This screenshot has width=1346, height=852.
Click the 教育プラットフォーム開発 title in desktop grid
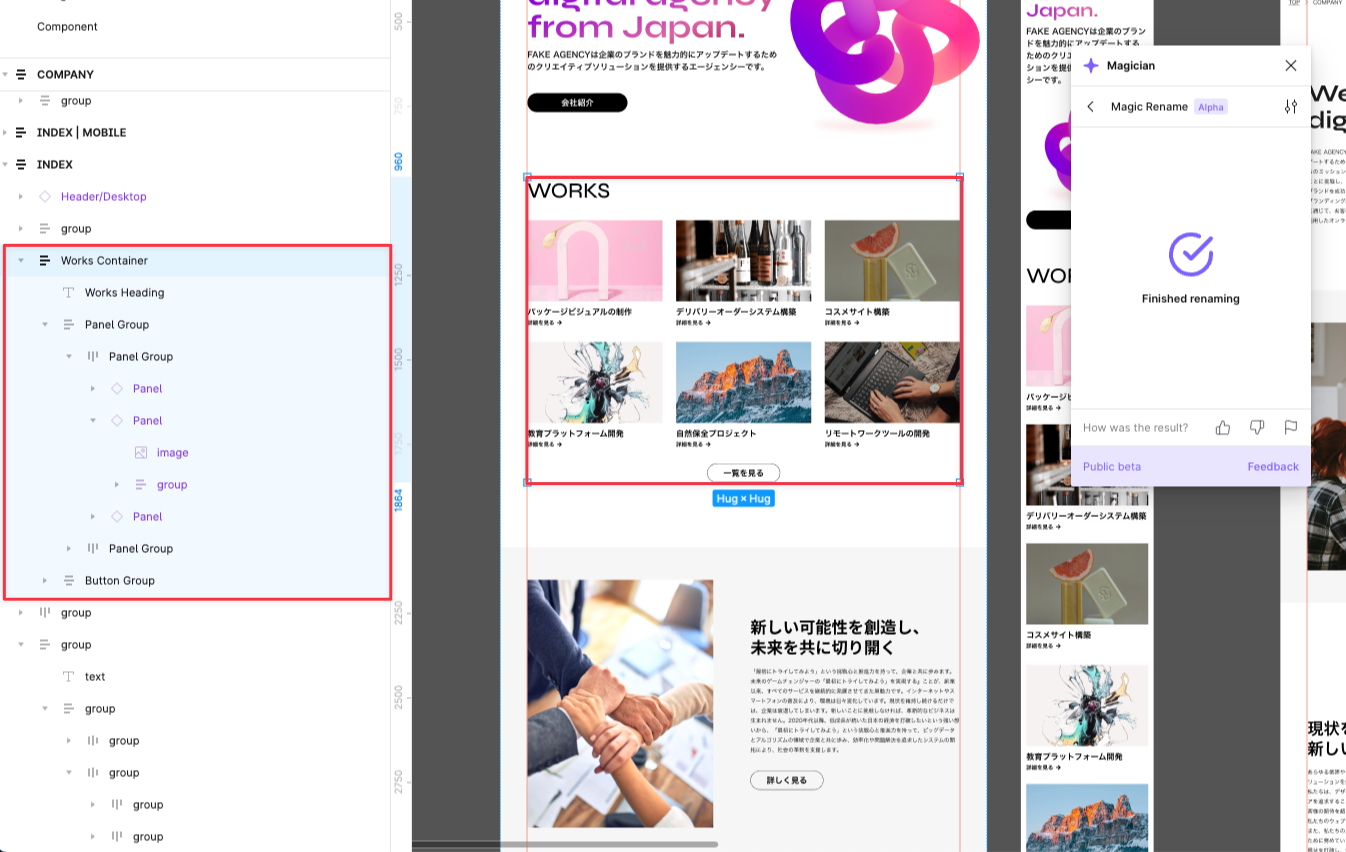pos(576,434)
